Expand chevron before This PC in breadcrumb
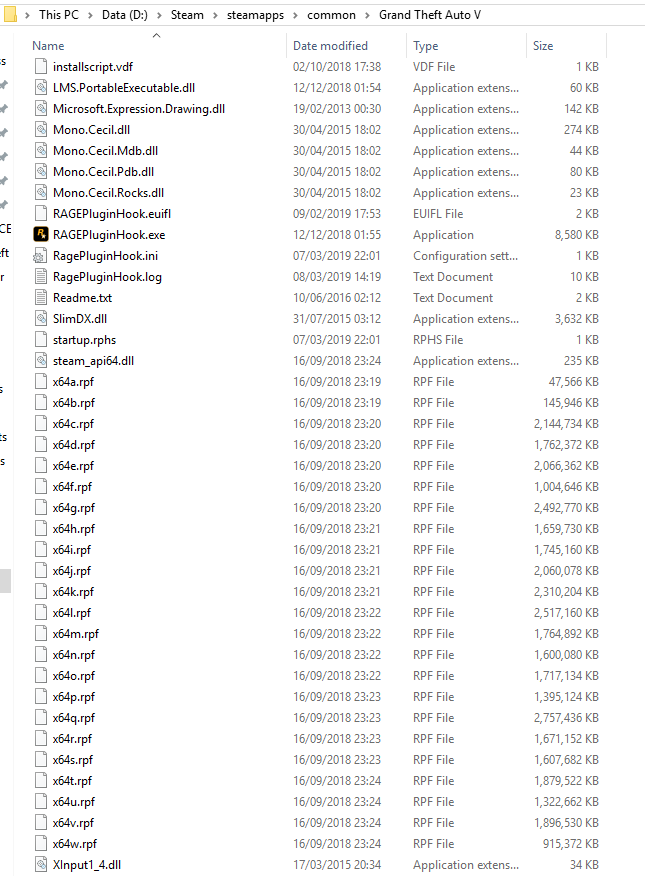The width and height of the screenshot is (645, 896). 27,15
